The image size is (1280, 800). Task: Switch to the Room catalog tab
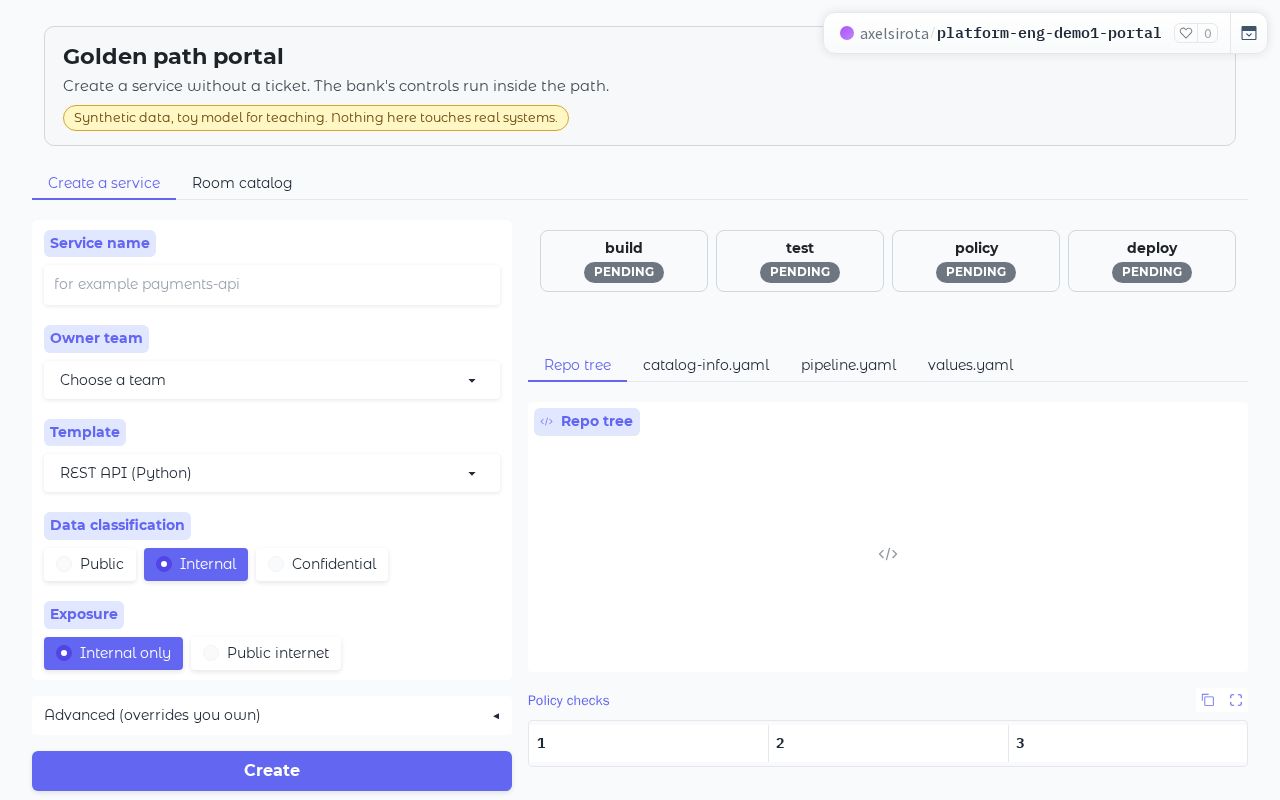coord(242,183)
